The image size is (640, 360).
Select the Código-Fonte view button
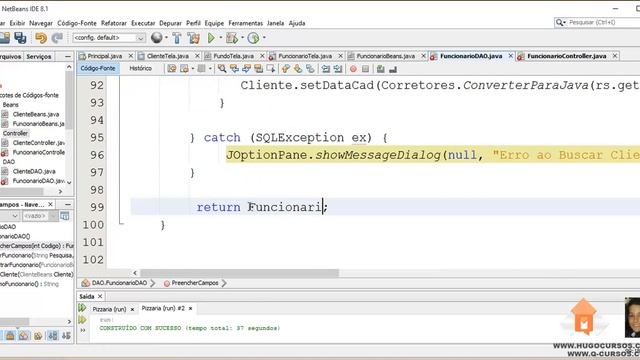pyautogui.click(x=98, y=69)
